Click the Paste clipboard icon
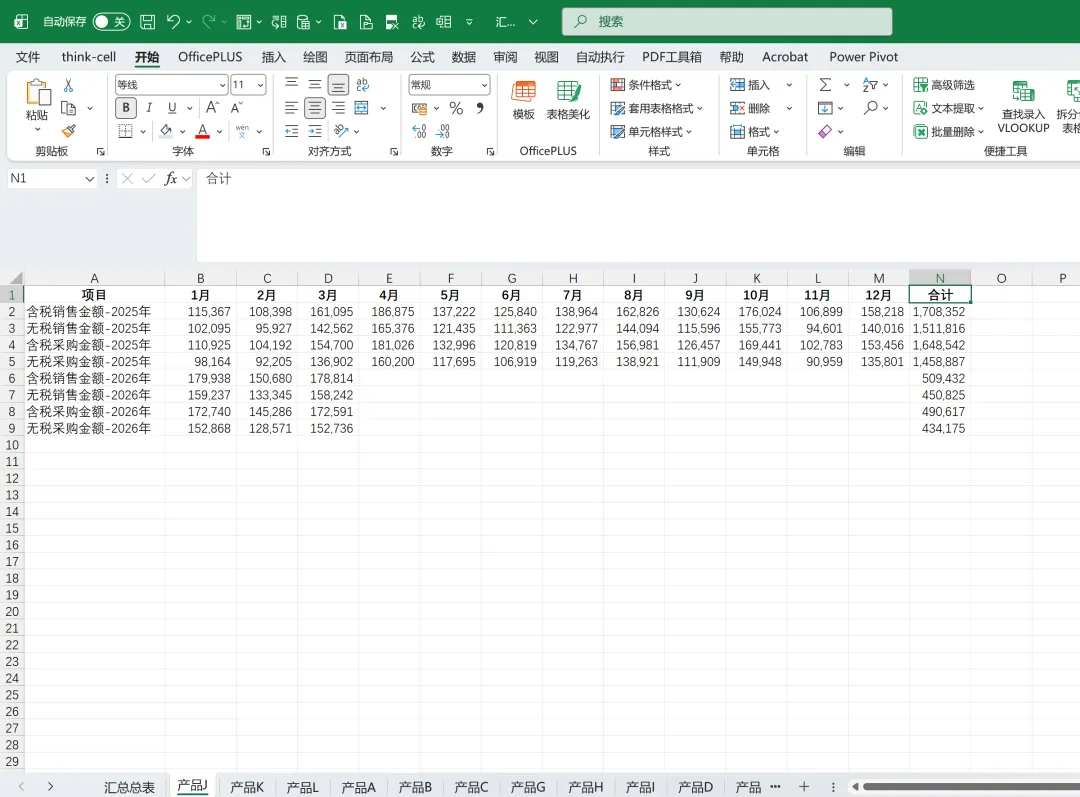Screen dimensions: 1080x797 pyautogui.click(x=37, y=93)
